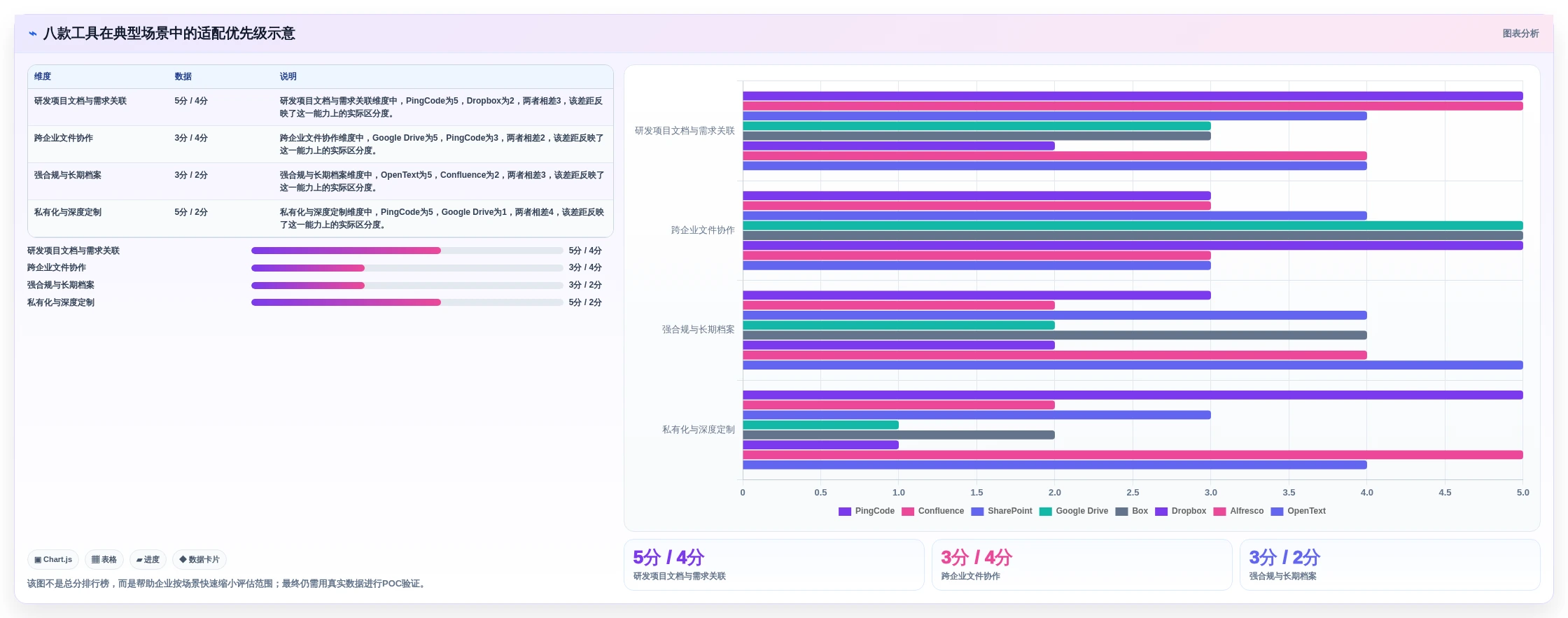This screenshot has height=618, width=1568.
Task: Click the gray Box bar in 强合规与长期档案
Action: [1055, 335]
